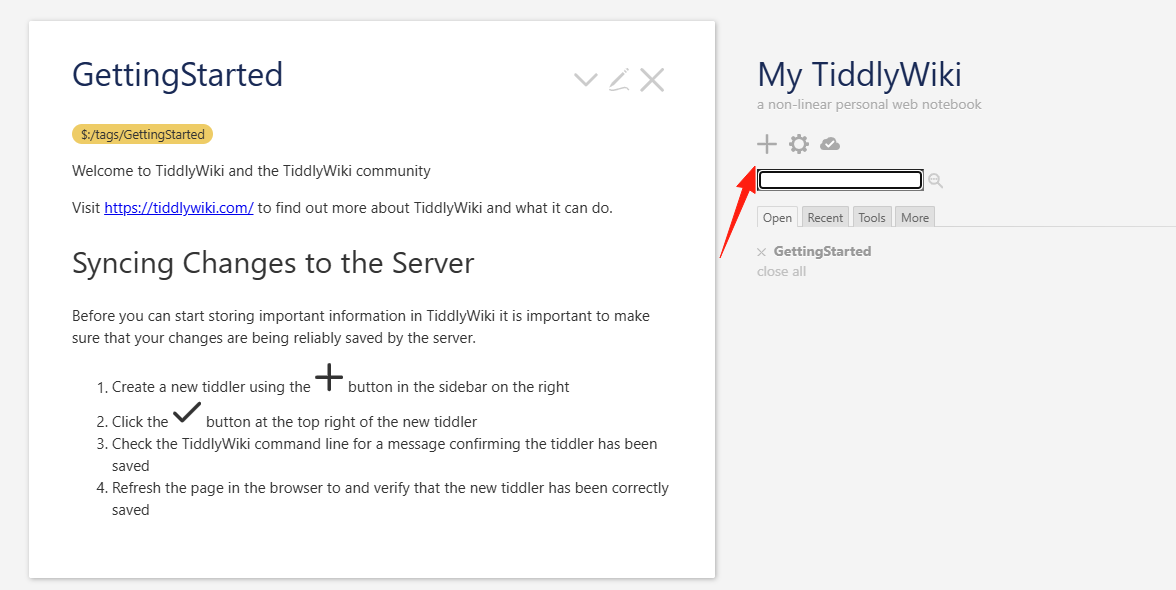The image size is (1176, 590).
Task: Open the control panel gear icon
Action: 799,144
